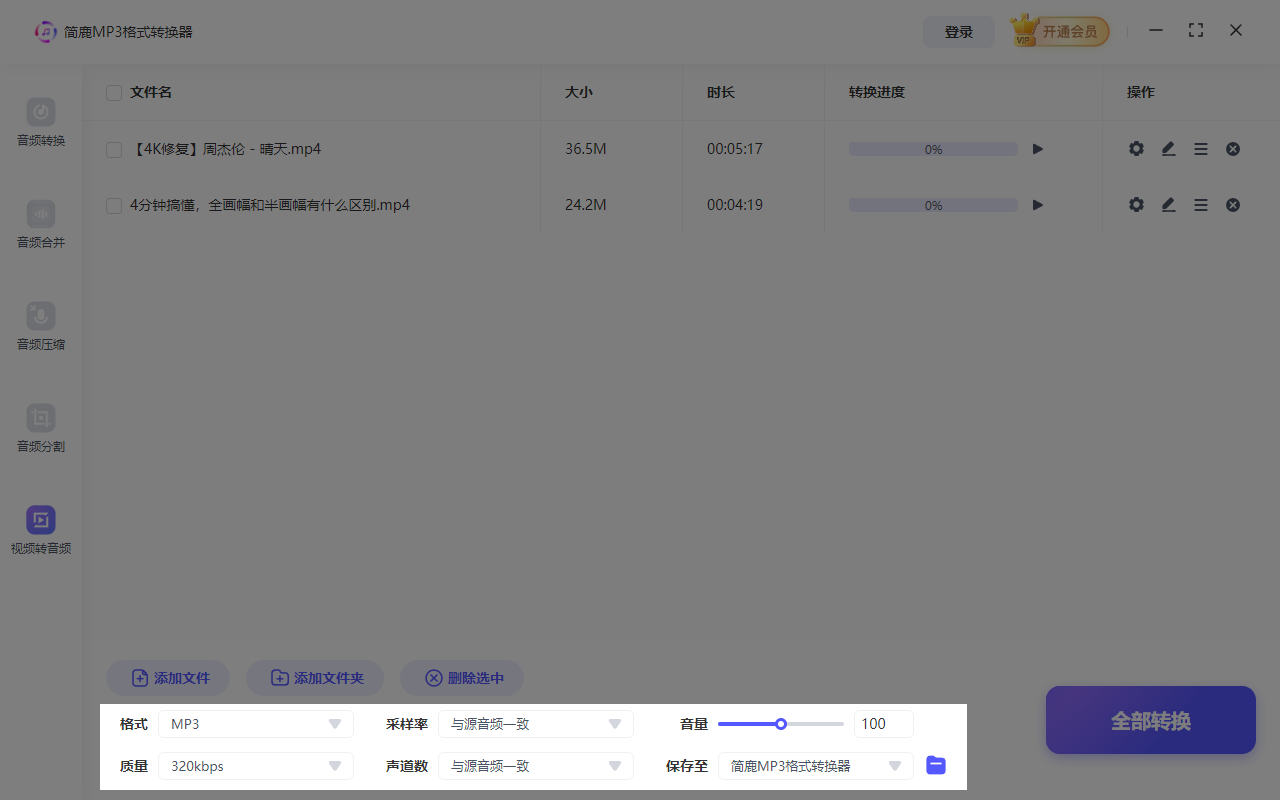Select the 视频转音频 sidebar tool

(40, 530)
